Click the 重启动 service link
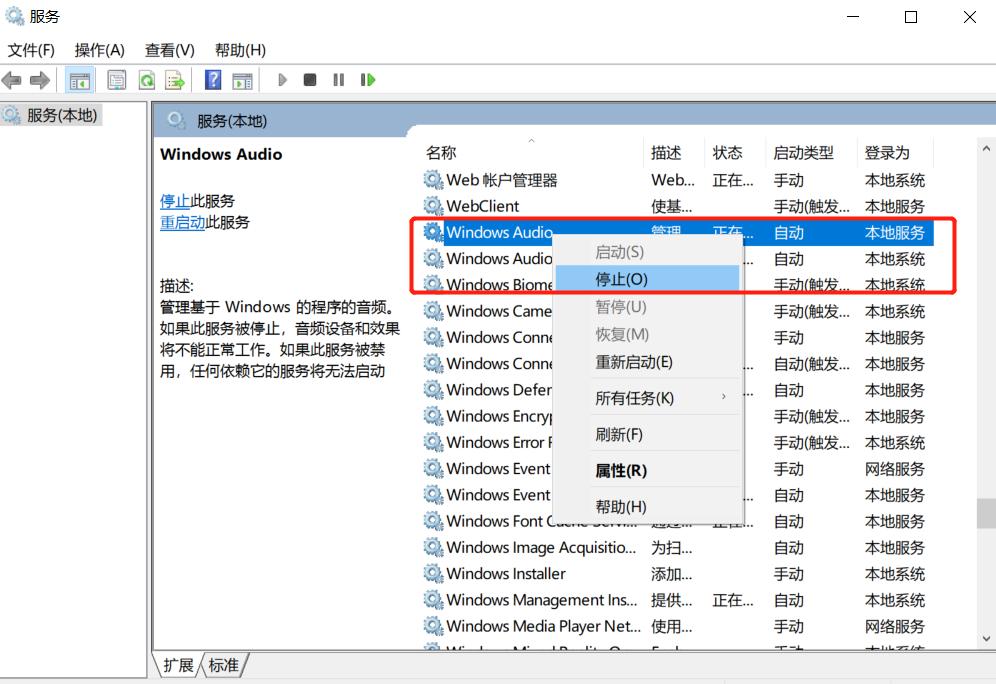Image resolution: width=996 pixels, height=684 pixels. point(182,222)
